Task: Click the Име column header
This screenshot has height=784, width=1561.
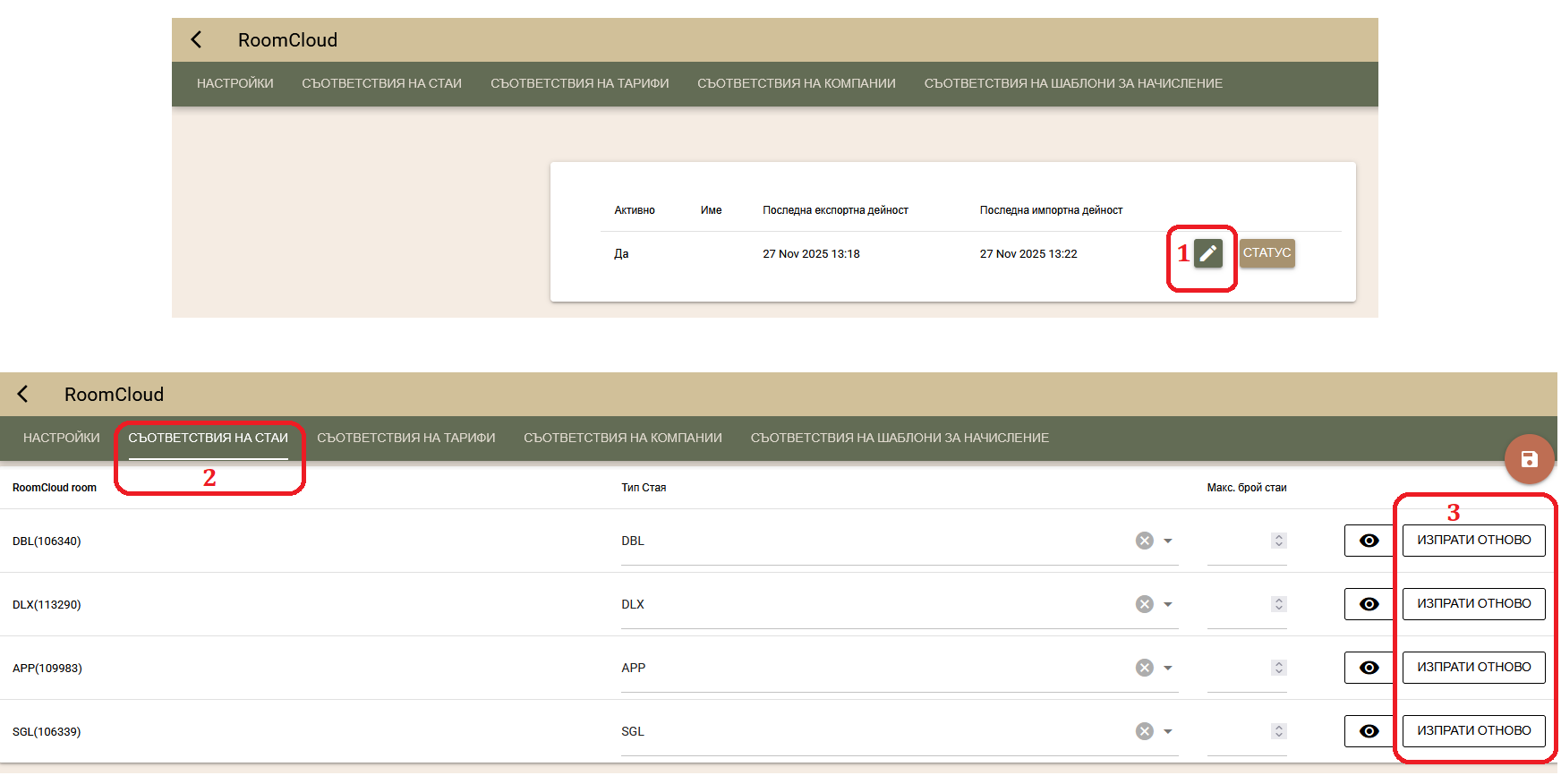Action: 711,210
